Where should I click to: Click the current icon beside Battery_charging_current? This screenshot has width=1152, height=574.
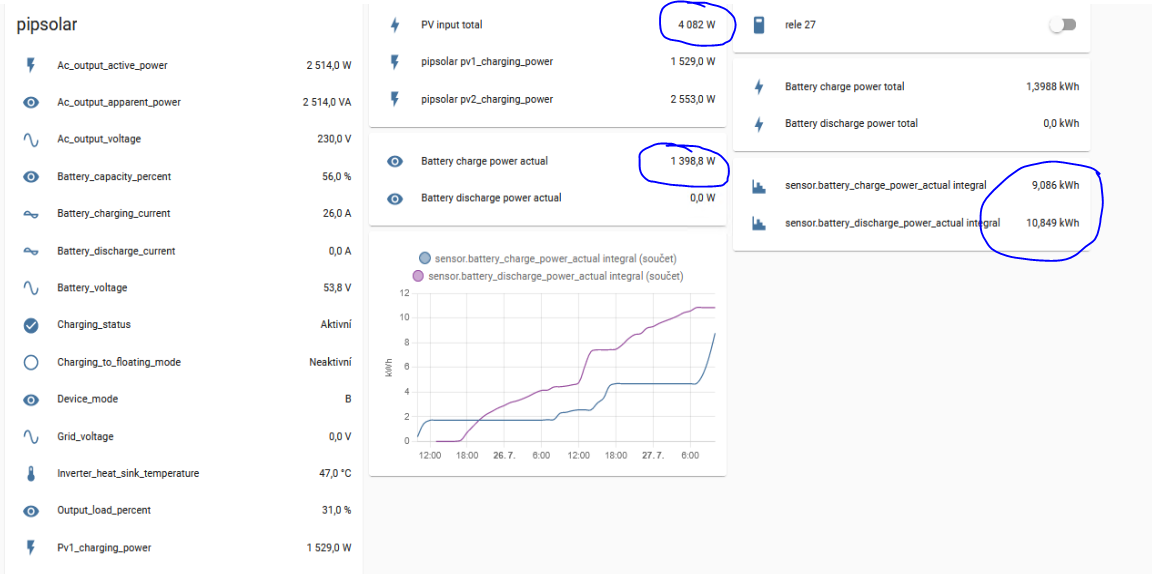(31, 214)
